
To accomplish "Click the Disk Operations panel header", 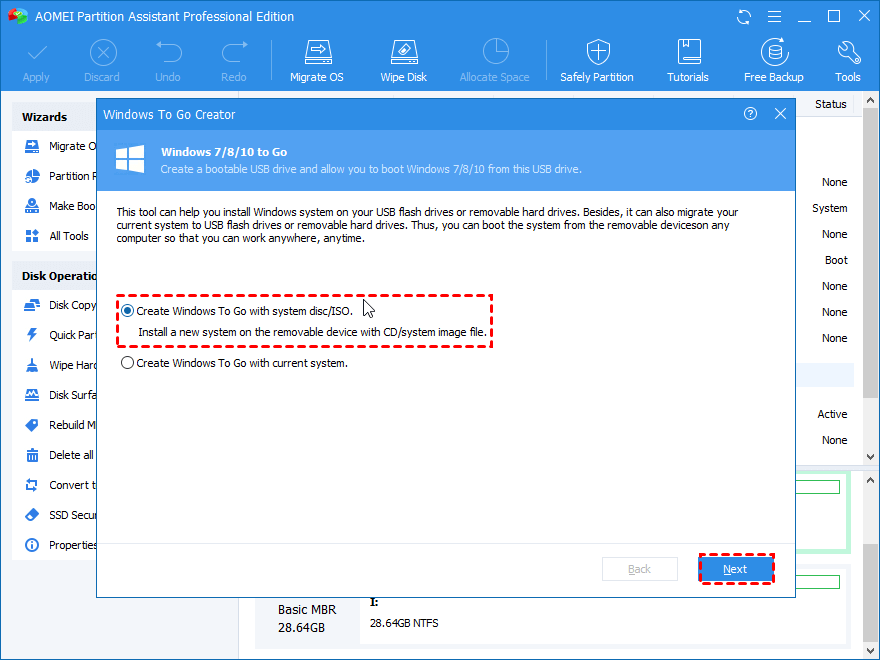I will [x=54, y=276].
